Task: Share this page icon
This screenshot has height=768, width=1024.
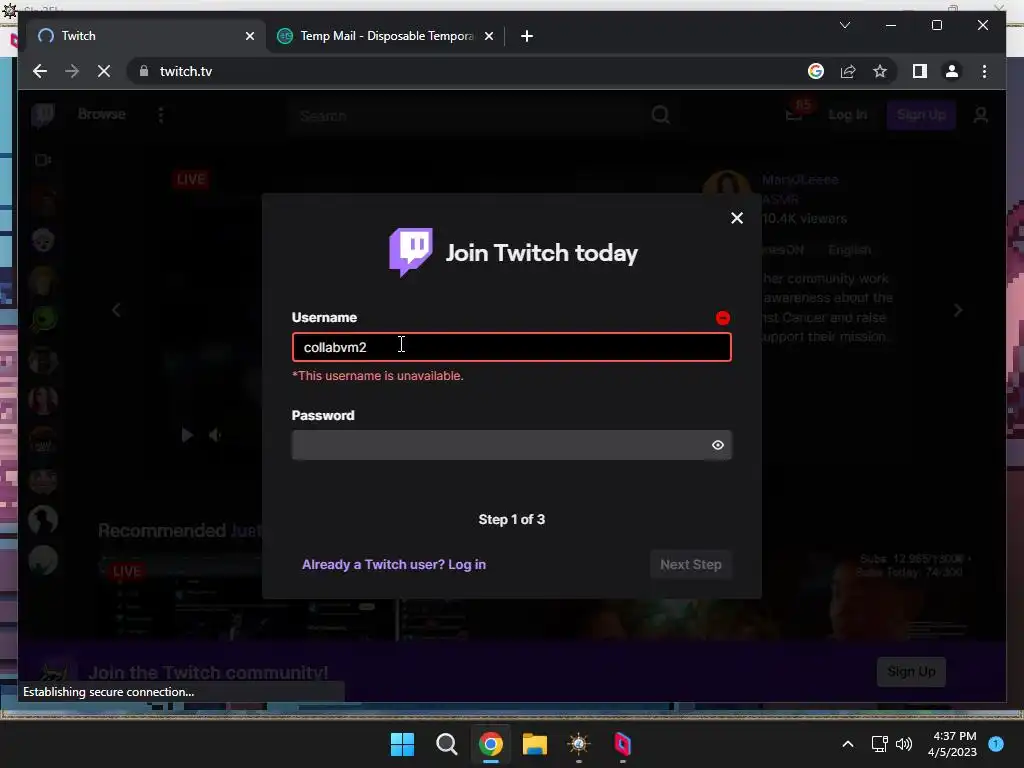Action: tap(848, 71)
